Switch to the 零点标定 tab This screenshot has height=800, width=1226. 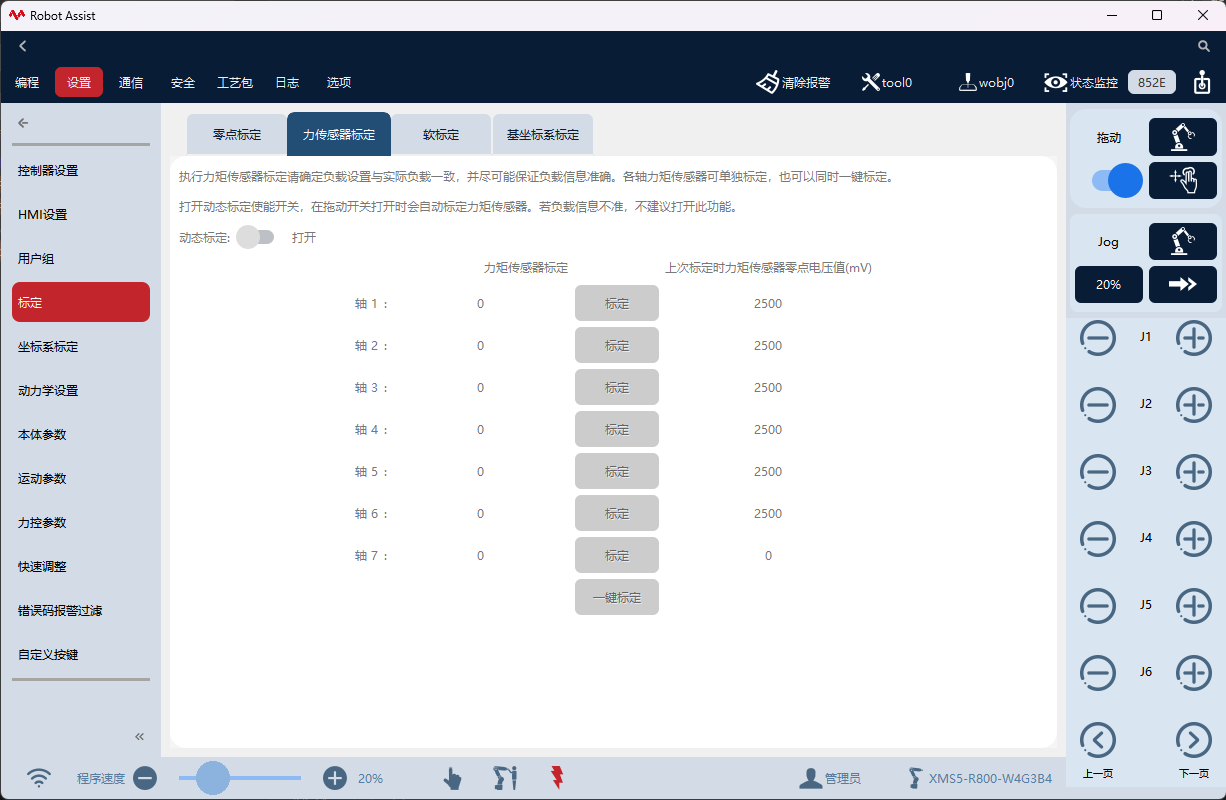click(236, 133)
